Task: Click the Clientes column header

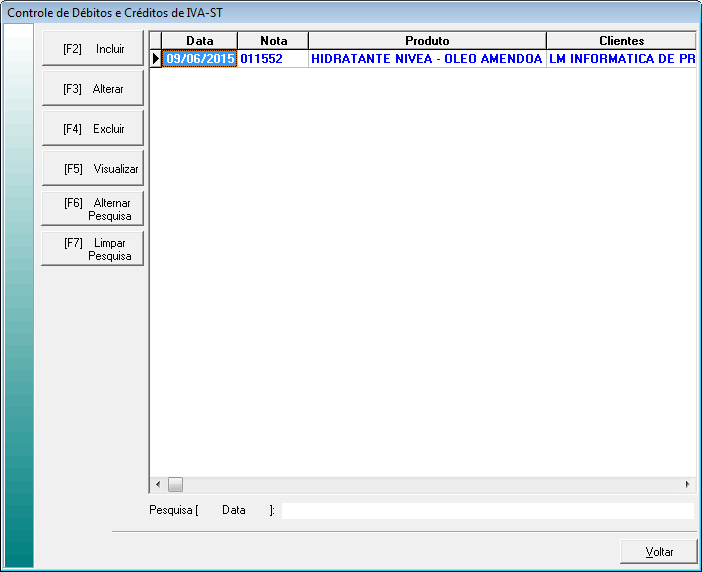Action: [621, 41]
